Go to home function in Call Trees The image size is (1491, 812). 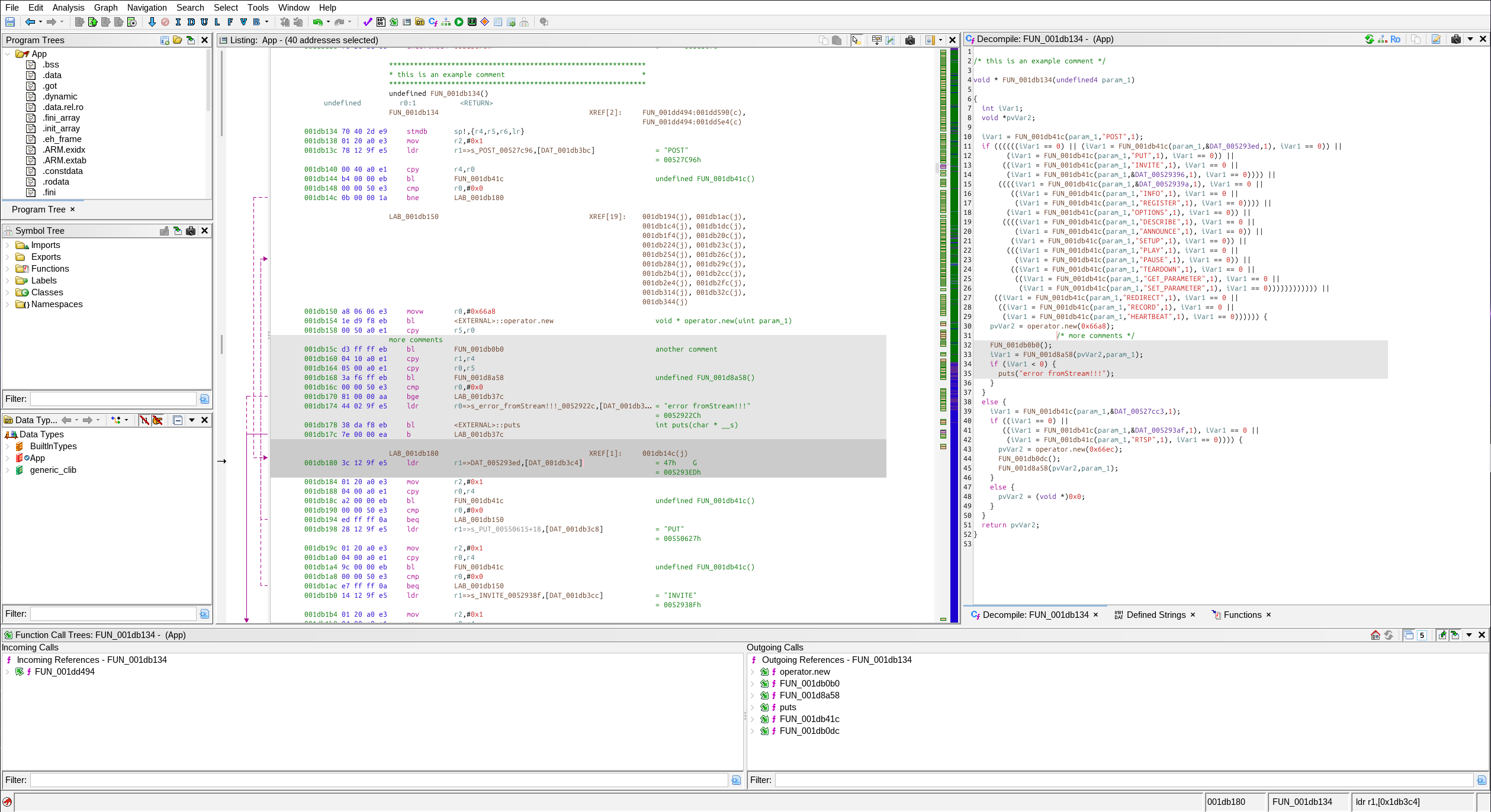[1375, 635]
